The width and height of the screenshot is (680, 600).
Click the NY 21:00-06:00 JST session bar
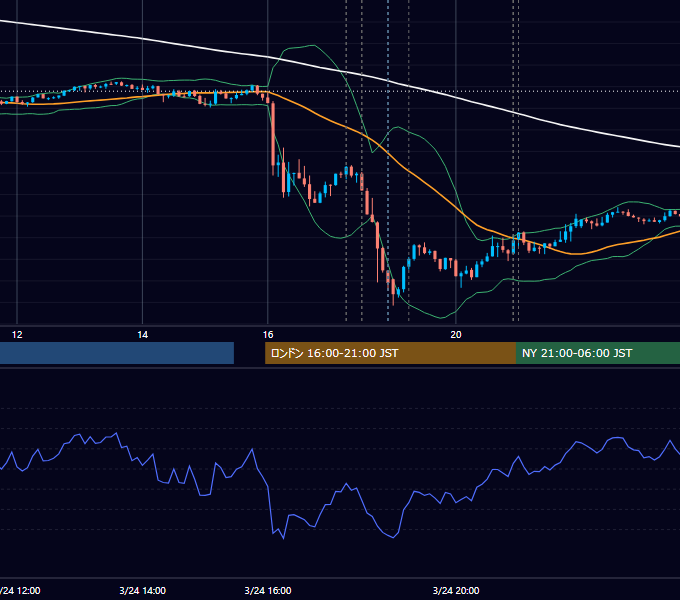point(598,353)
